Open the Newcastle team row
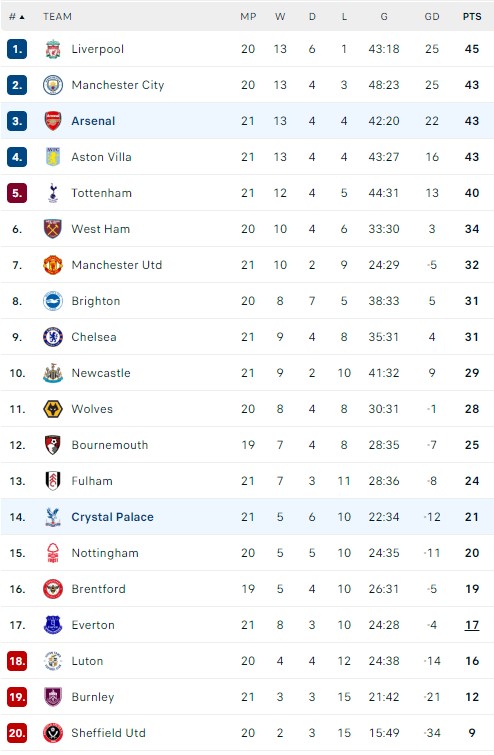Screen dimensions: 494x755 click(x=247, y=373)
